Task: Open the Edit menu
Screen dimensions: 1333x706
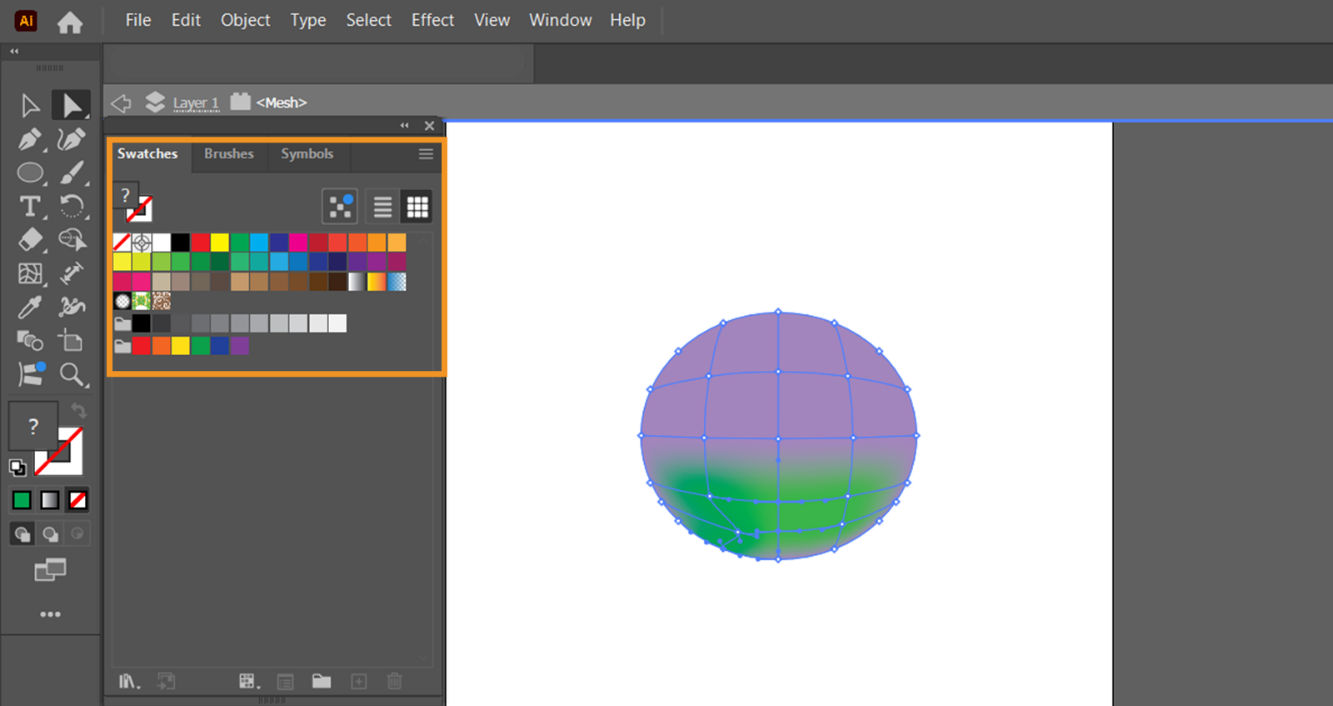Action: [x=186, y=20]
